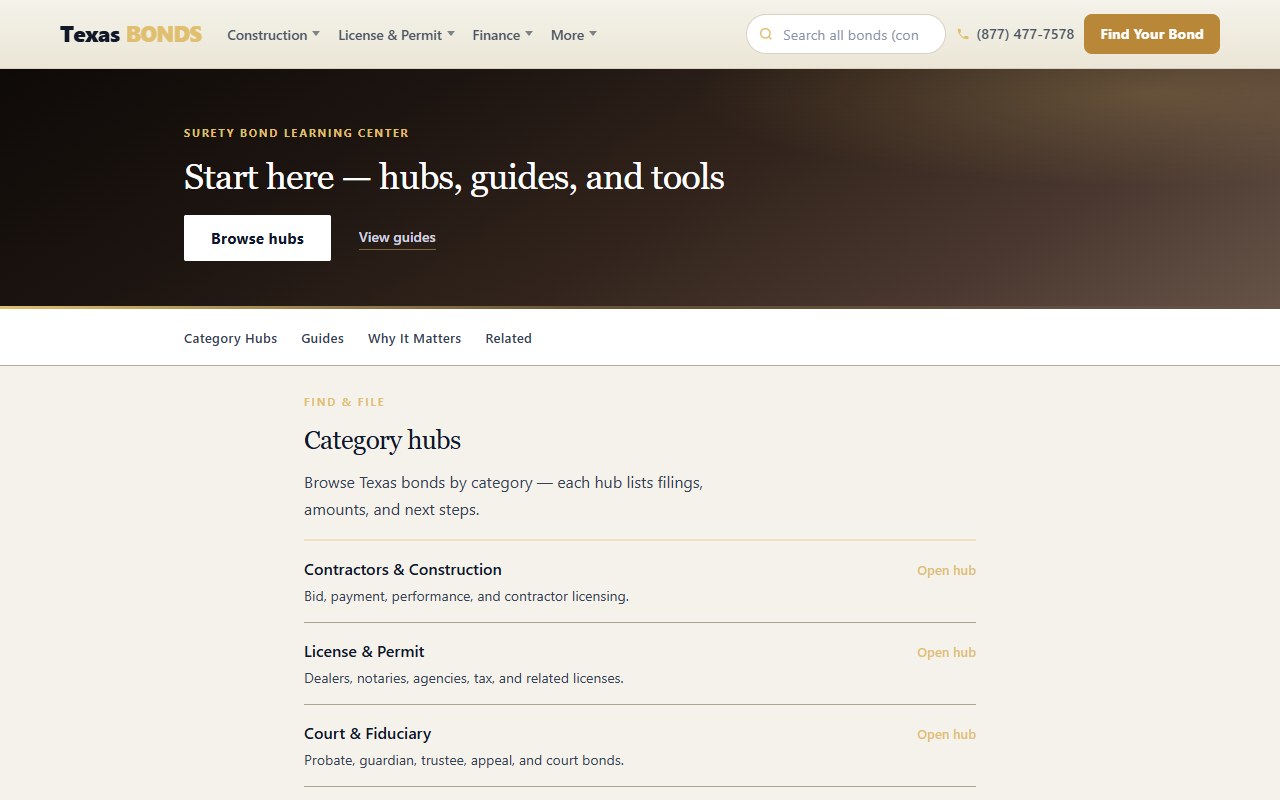Click the "Bid, payment, performance" description text
Viewport: 1280px width, 800px height.
(467, 596)
